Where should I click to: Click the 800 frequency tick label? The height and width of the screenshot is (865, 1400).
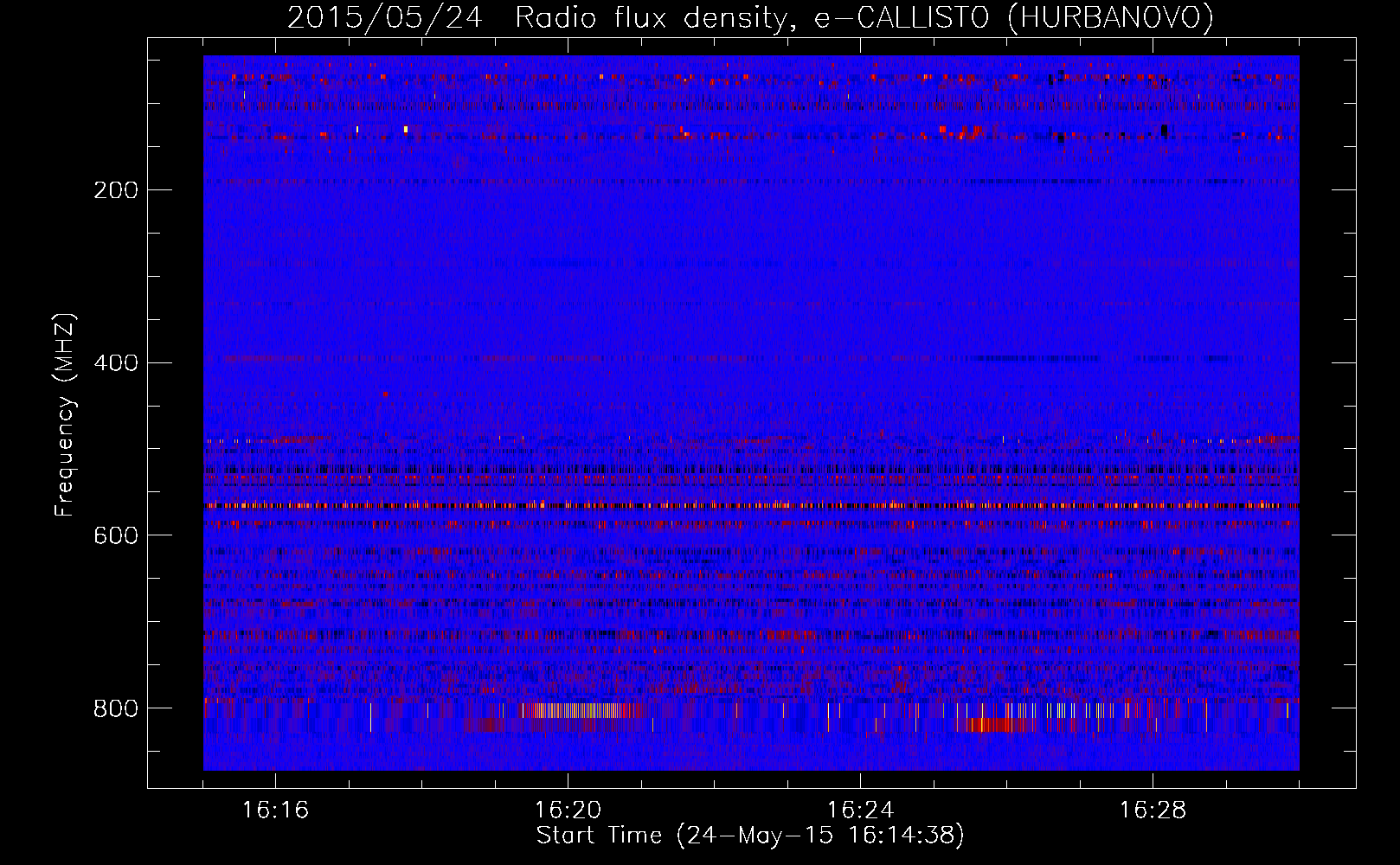(x=116, y=709)
